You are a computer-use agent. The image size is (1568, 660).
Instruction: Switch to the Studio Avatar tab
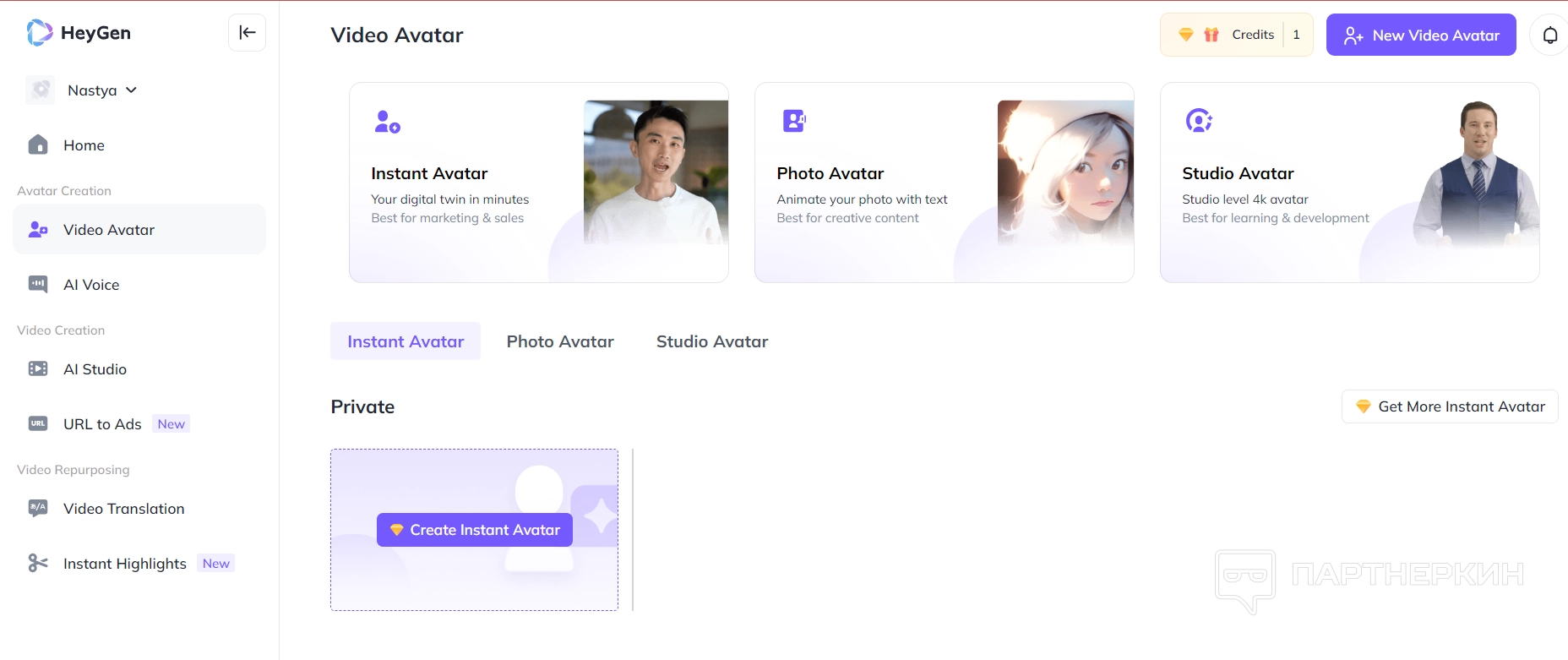[712, 341]
